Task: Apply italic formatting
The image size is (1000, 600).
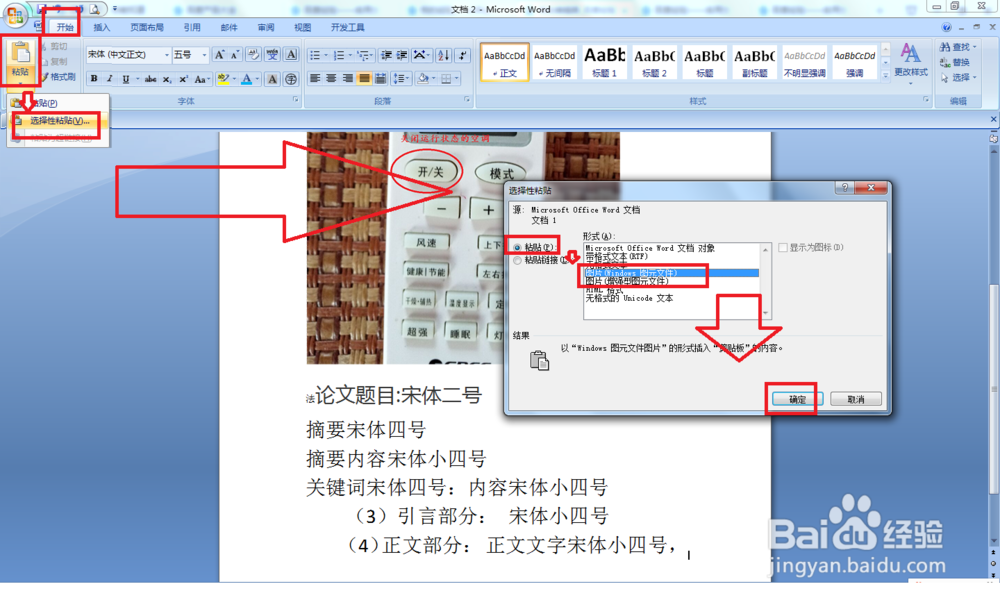Action: tap(110, 77)
